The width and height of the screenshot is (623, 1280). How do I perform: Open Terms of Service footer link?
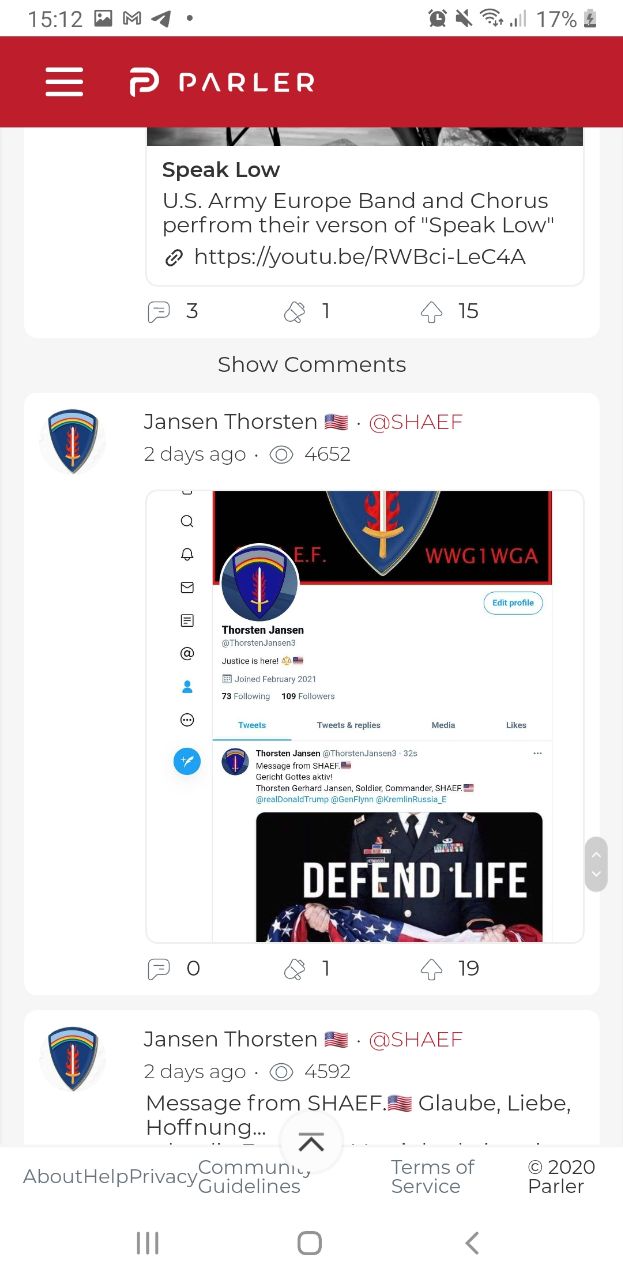[433, 1177]
